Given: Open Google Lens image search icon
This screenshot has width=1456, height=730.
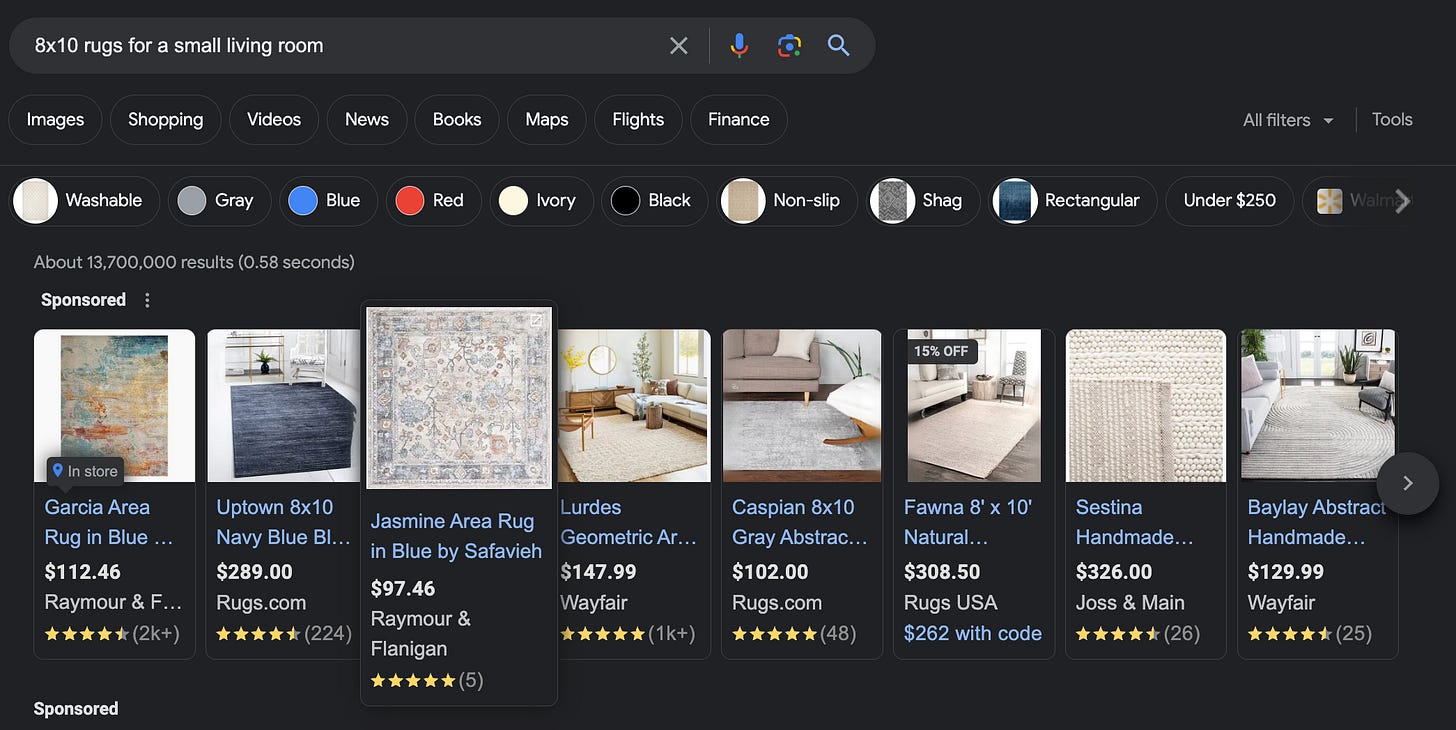Looking at the screenshot, I should point(789,45).
